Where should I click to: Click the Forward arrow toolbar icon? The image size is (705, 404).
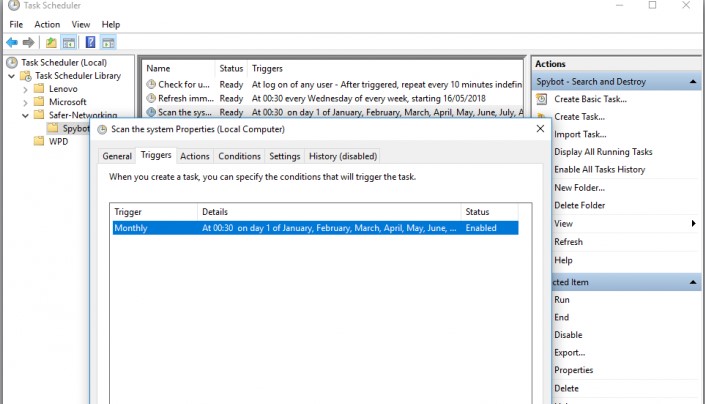(x=28, y=43)
